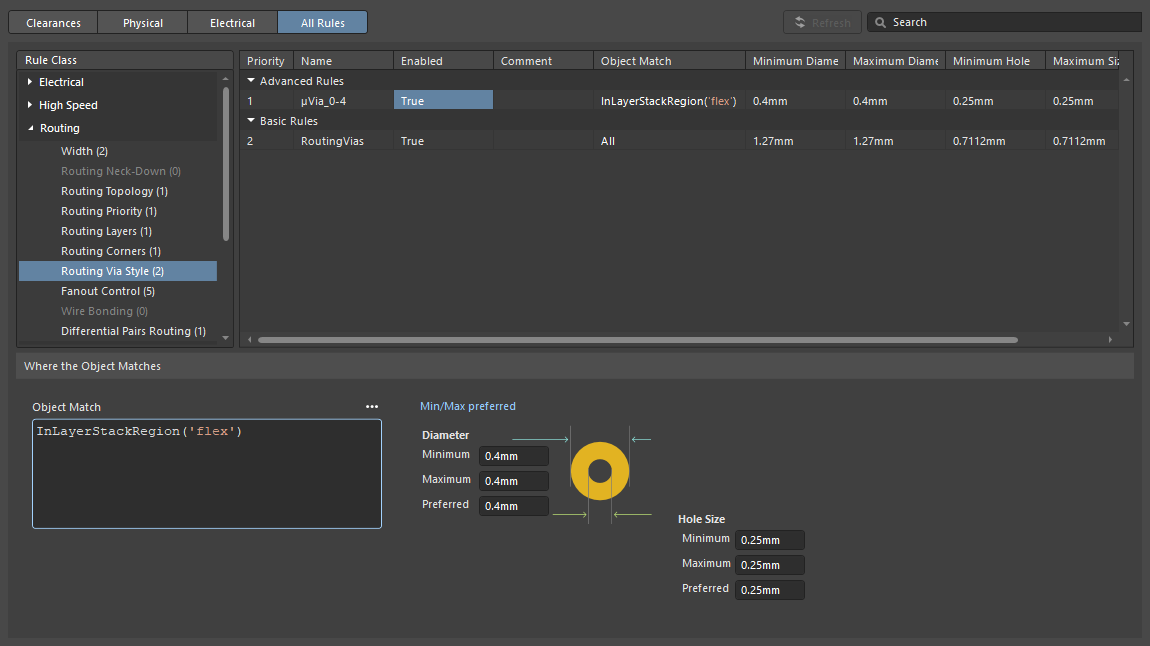Open the Electrical tab
The width and height of the screenshot is (1150, 646).
(x=232, y=22)
